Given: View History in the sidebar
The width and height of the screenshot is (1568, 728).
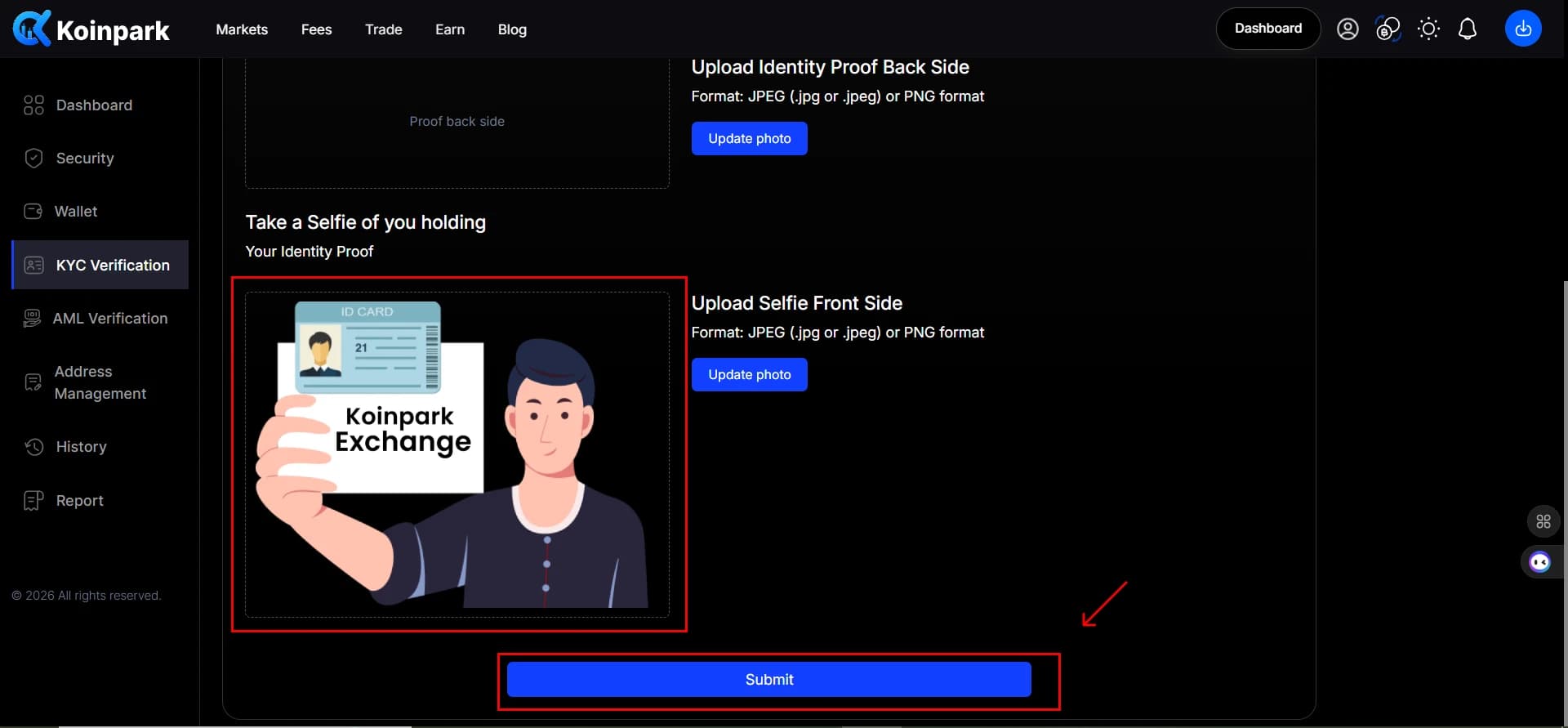Looking at the screenshot, I should click(81, 447).
